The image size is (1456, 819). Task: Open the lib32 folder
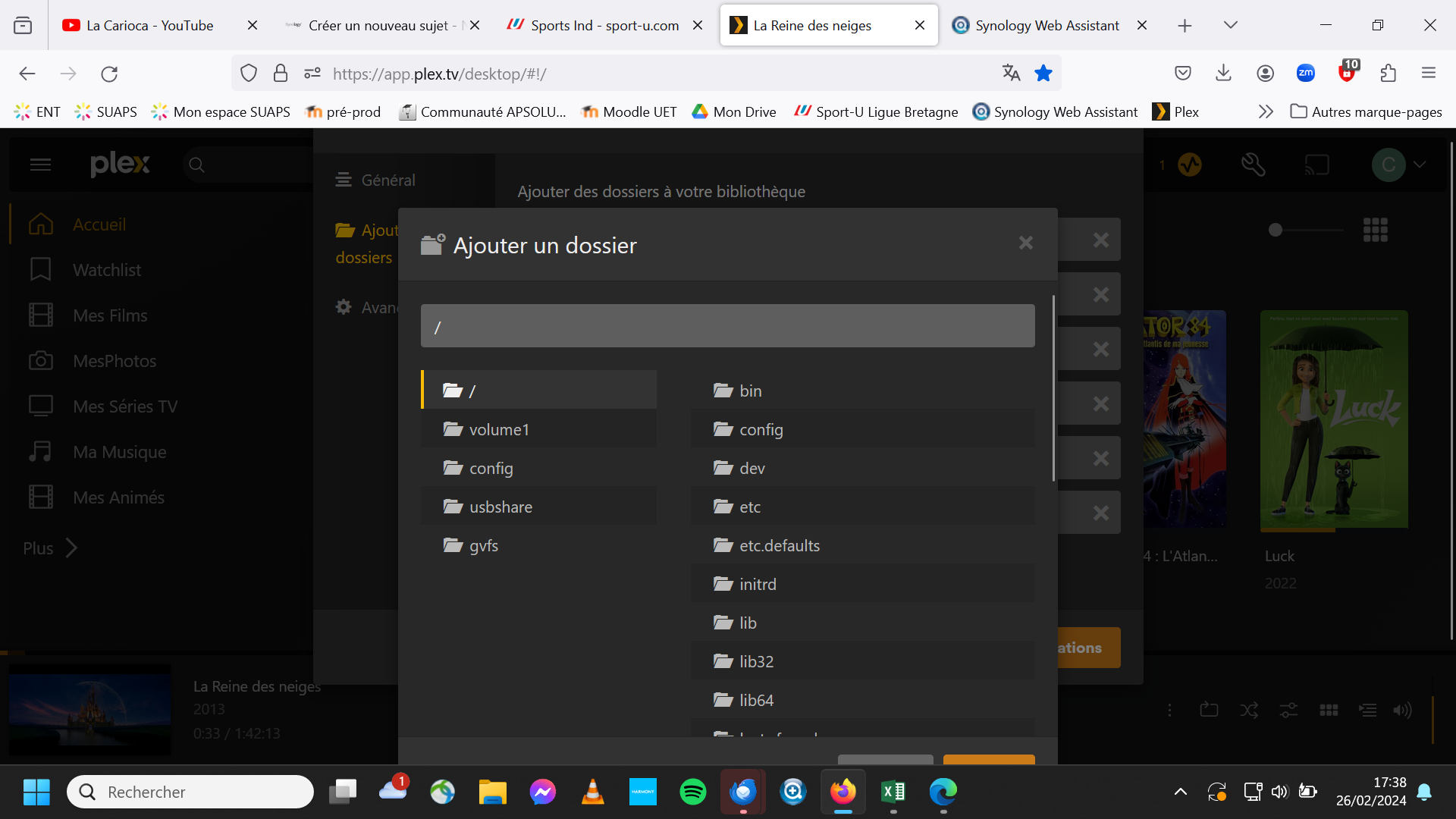862,661
